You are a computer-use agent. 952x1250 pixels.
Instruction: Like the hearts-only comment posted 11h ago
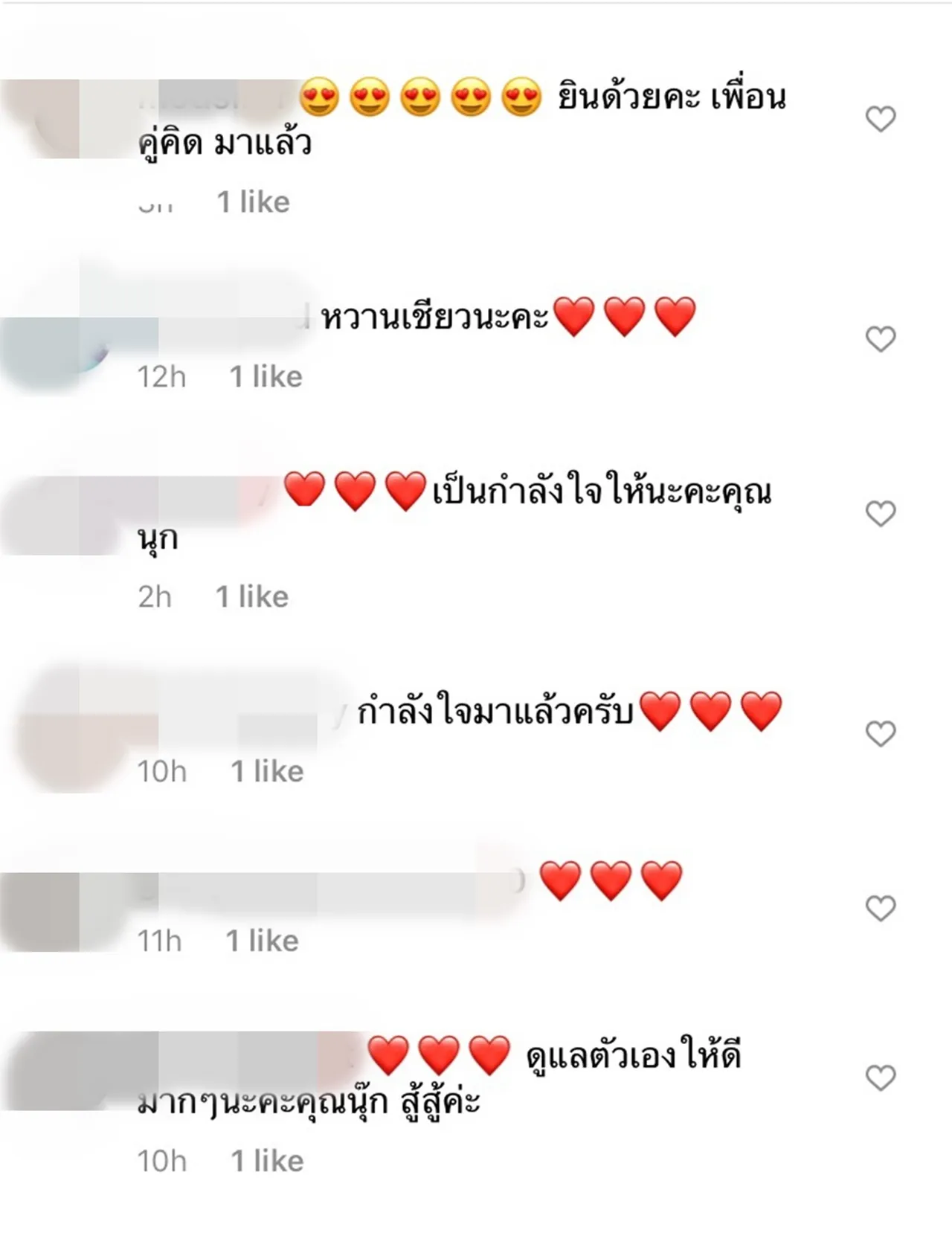tap(881, 908)
